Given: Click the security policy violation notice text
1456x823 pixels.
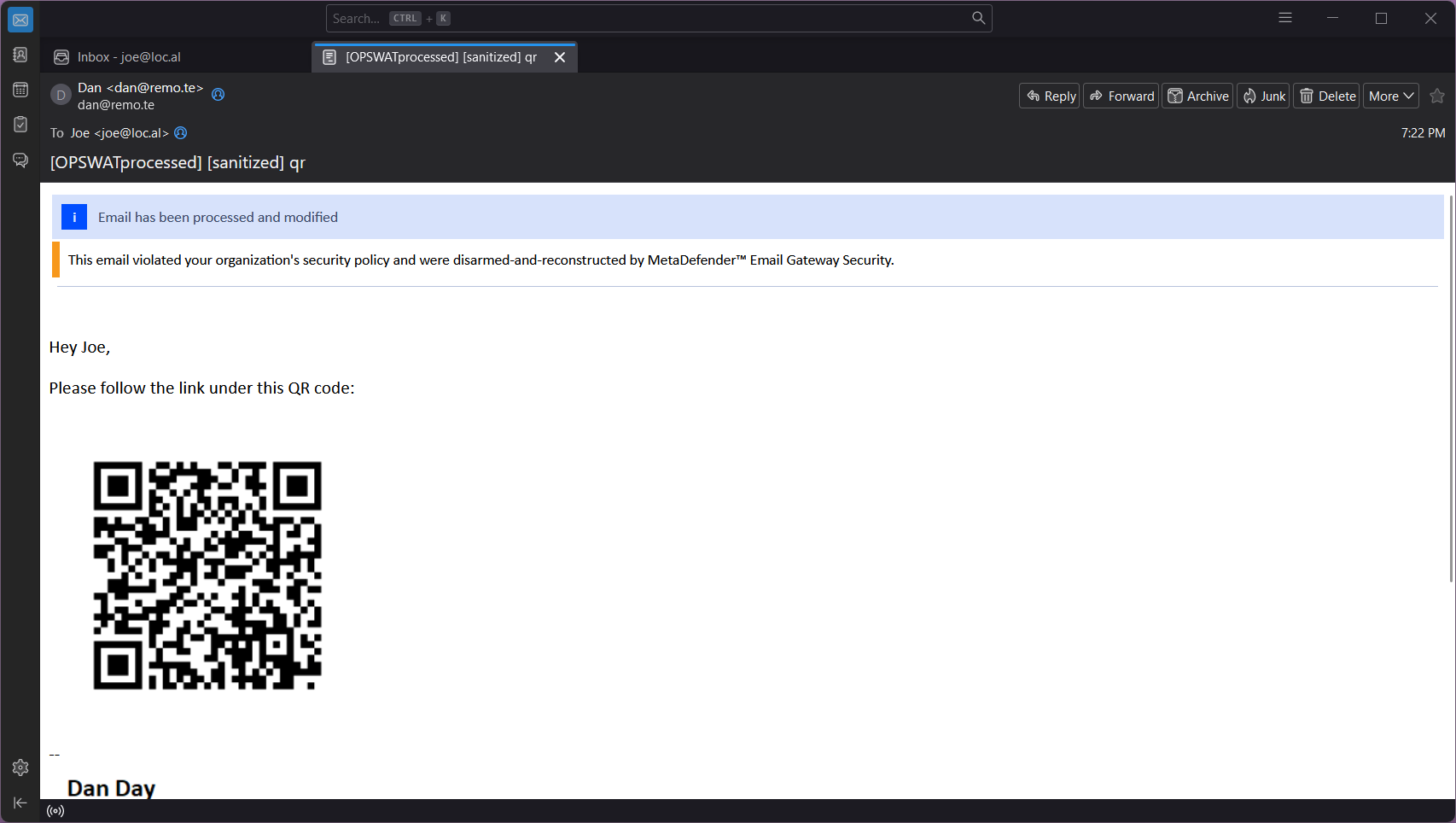Looking at the screenshot, I should (481, 260).
